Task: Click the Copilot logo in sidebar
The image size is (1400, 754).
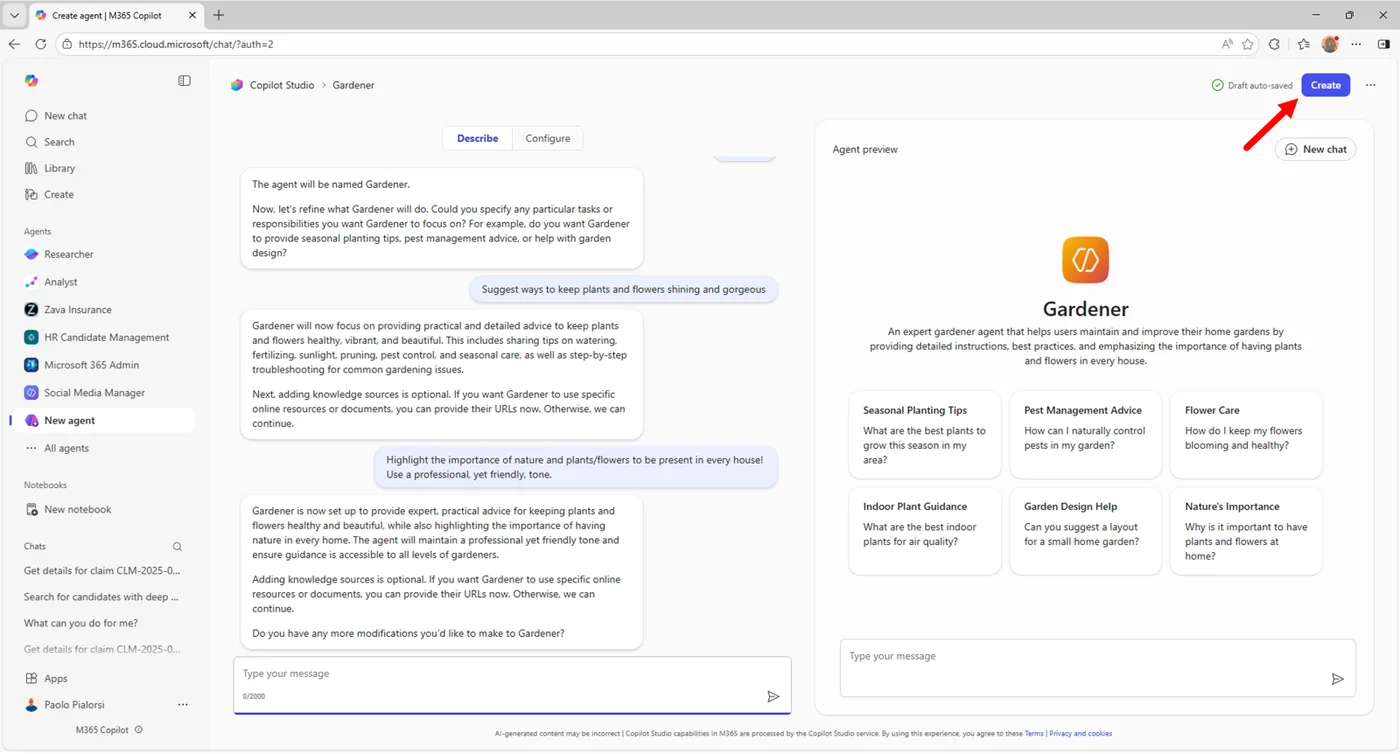Action: 31,81
